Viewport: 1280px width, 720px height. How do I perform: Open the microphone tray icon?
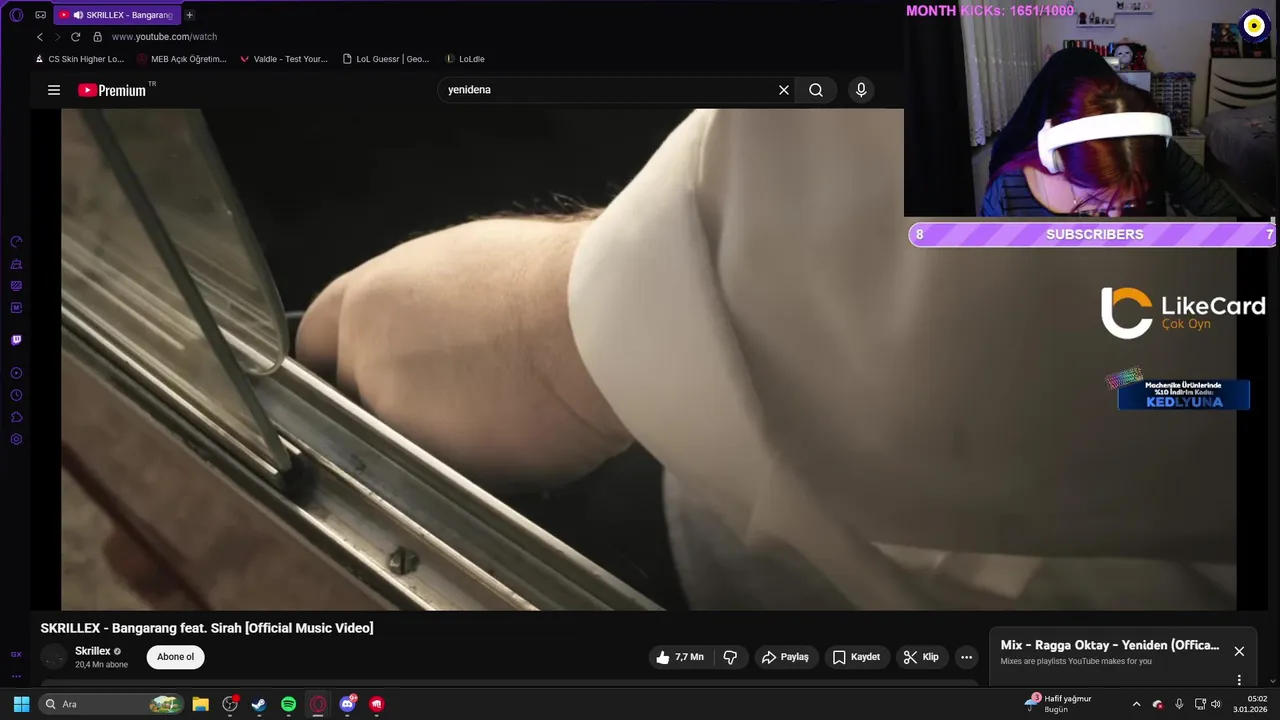coord(1179,704)
